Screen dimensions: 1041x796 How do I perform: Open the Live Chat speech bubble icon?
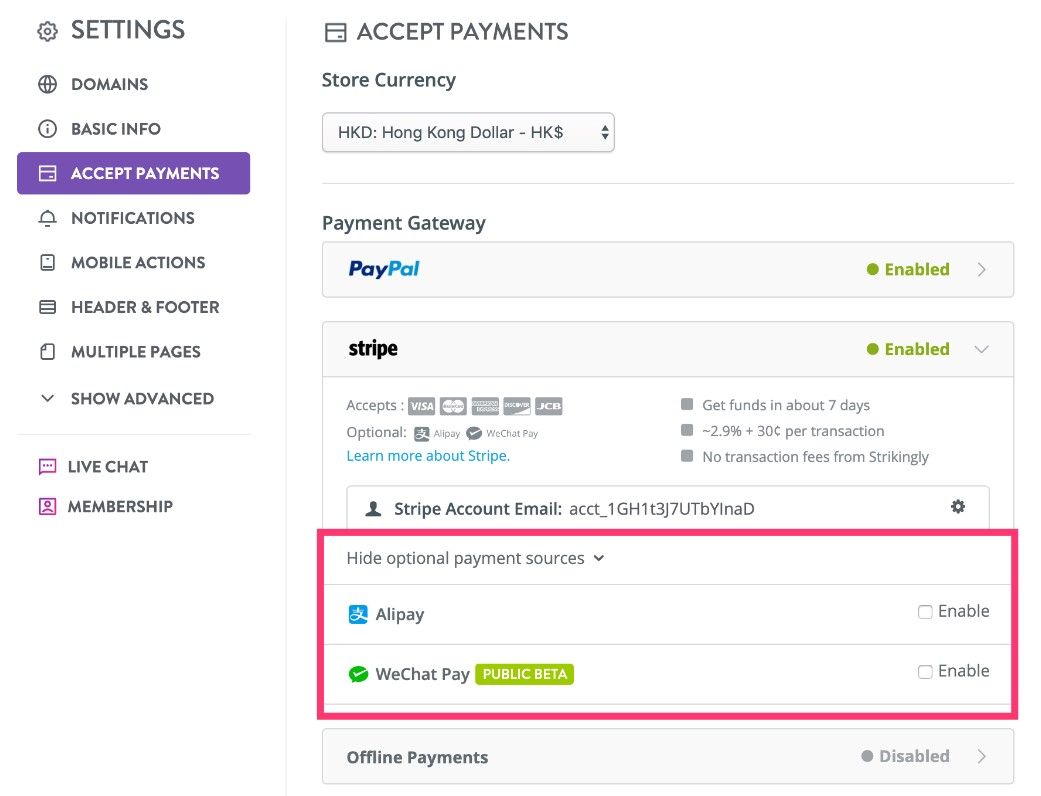coord(46,466)
